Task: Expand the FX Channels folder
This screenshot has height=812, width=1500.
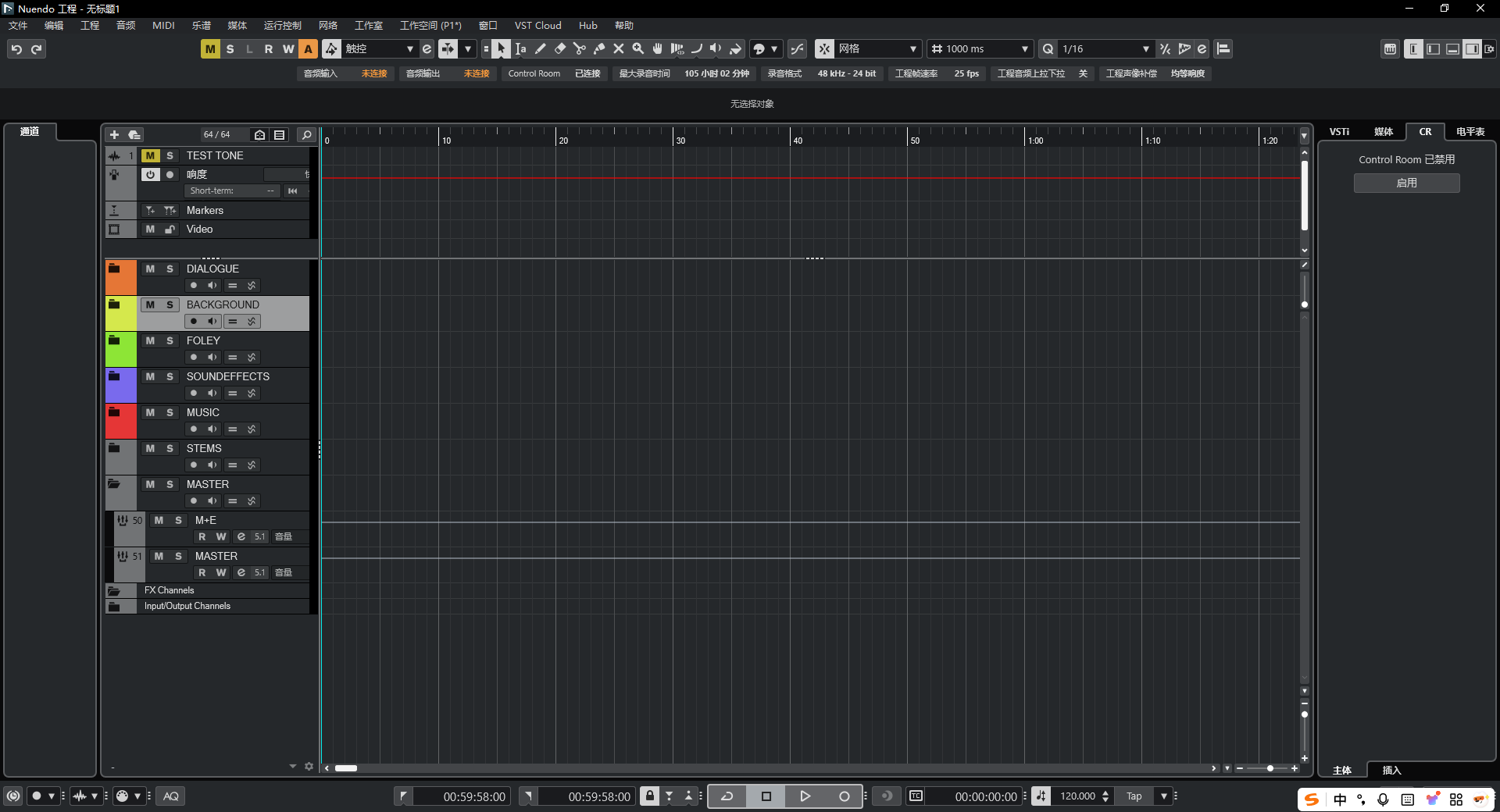Action: coord(114,591)
